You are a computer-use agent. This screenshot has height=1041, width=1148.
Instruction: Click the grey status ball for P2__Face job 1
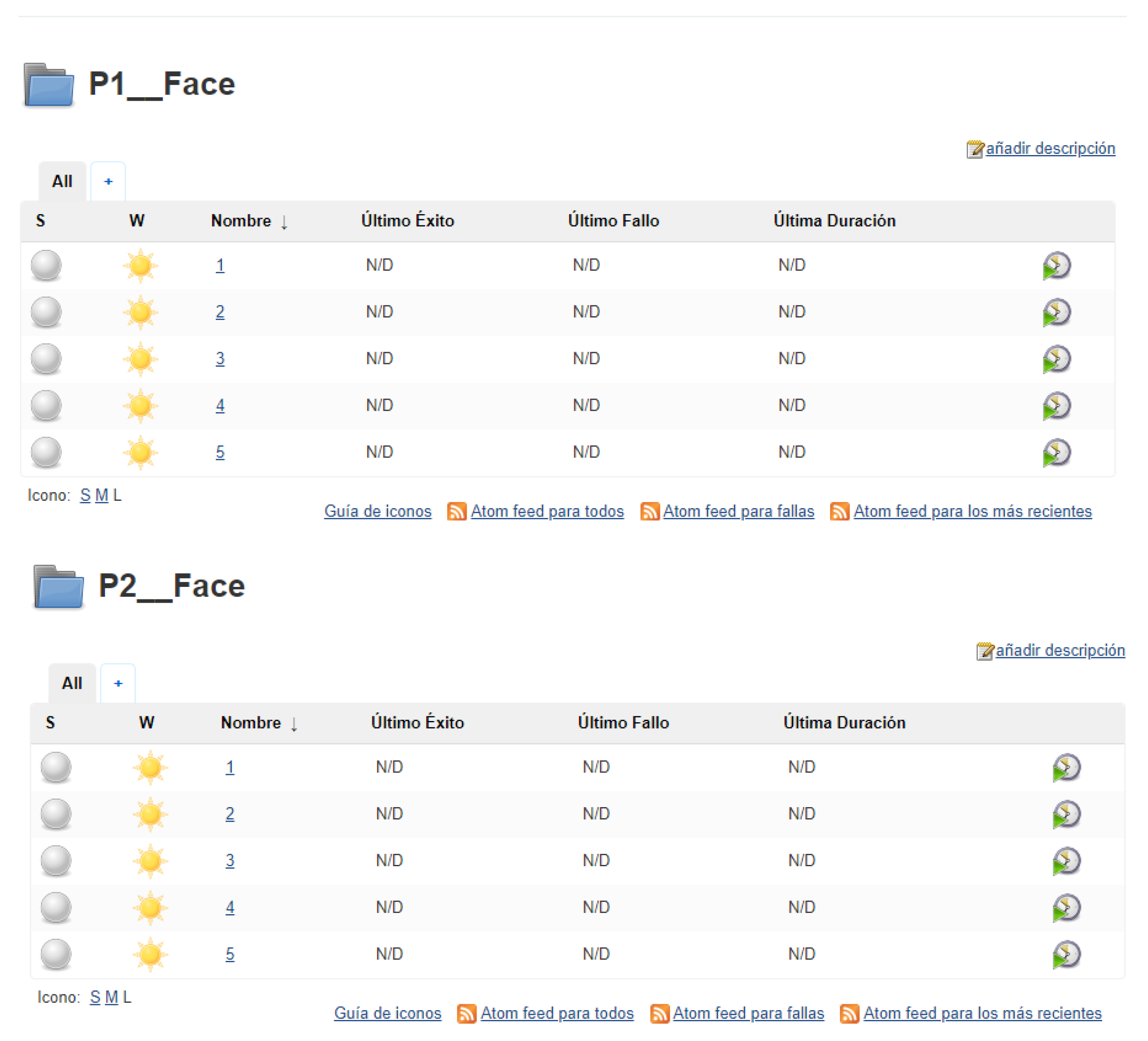click(x=56, y=767)
